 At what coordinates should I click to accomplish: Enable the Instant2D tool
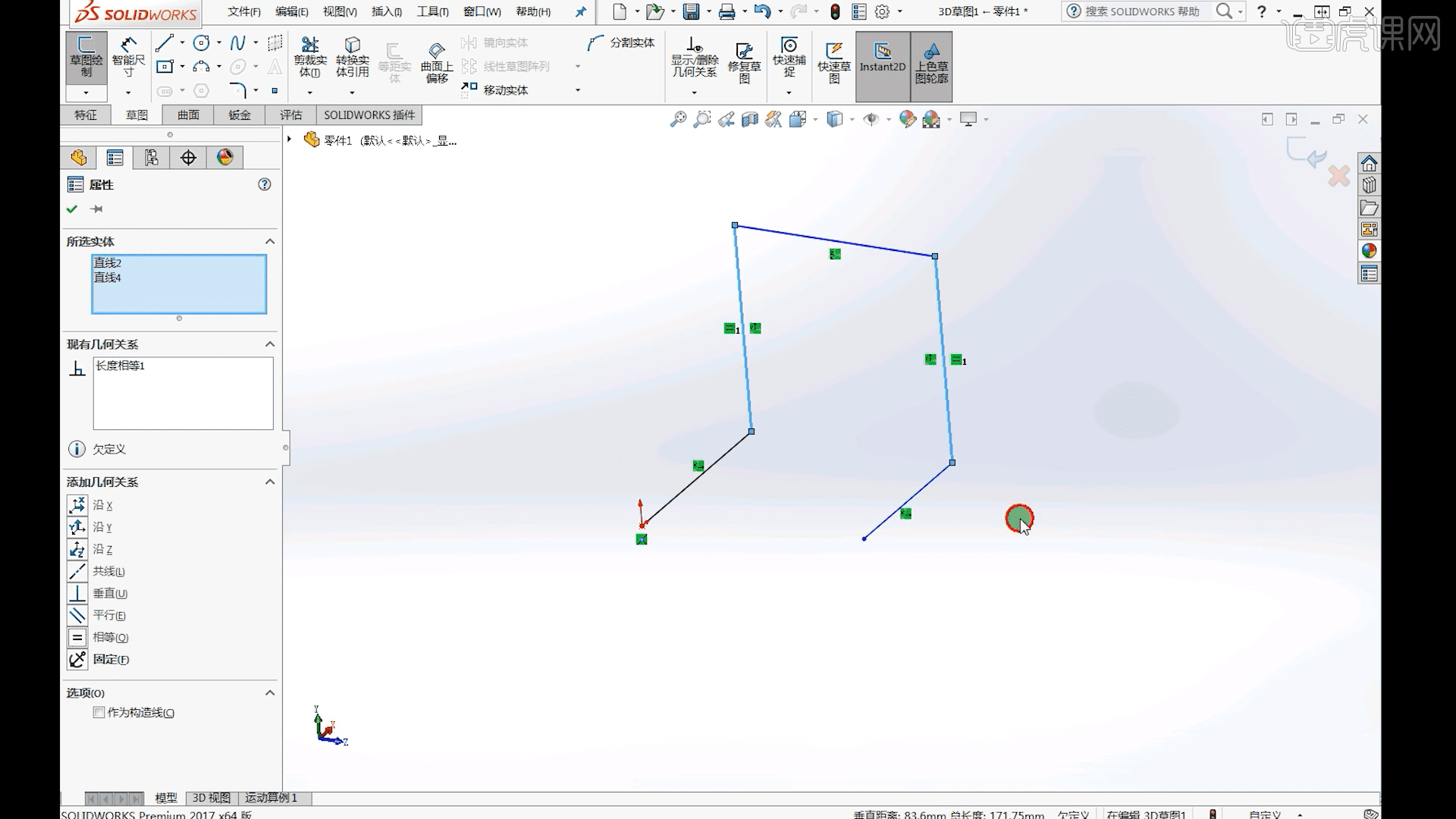coord(881,64)
